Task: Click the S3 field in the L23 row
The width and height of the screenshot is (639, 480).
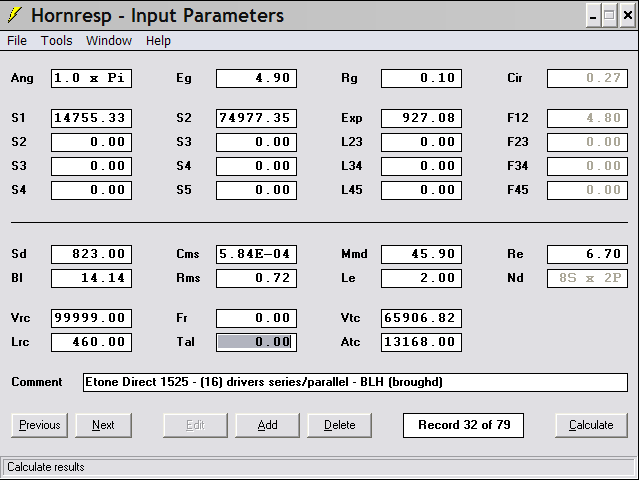Action: pos(256,142)
